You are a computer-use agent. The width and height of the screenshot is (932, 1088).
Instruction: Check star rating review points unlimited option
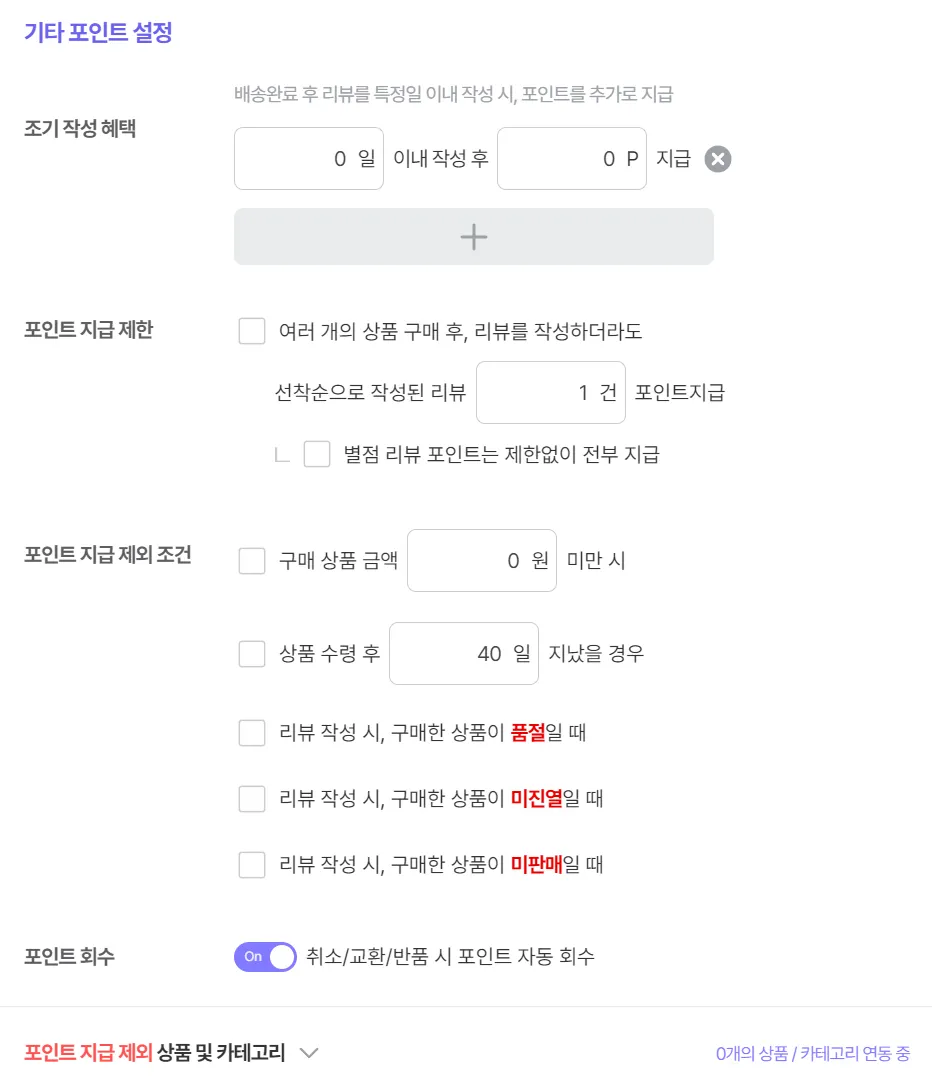click(x=317, y=455)
